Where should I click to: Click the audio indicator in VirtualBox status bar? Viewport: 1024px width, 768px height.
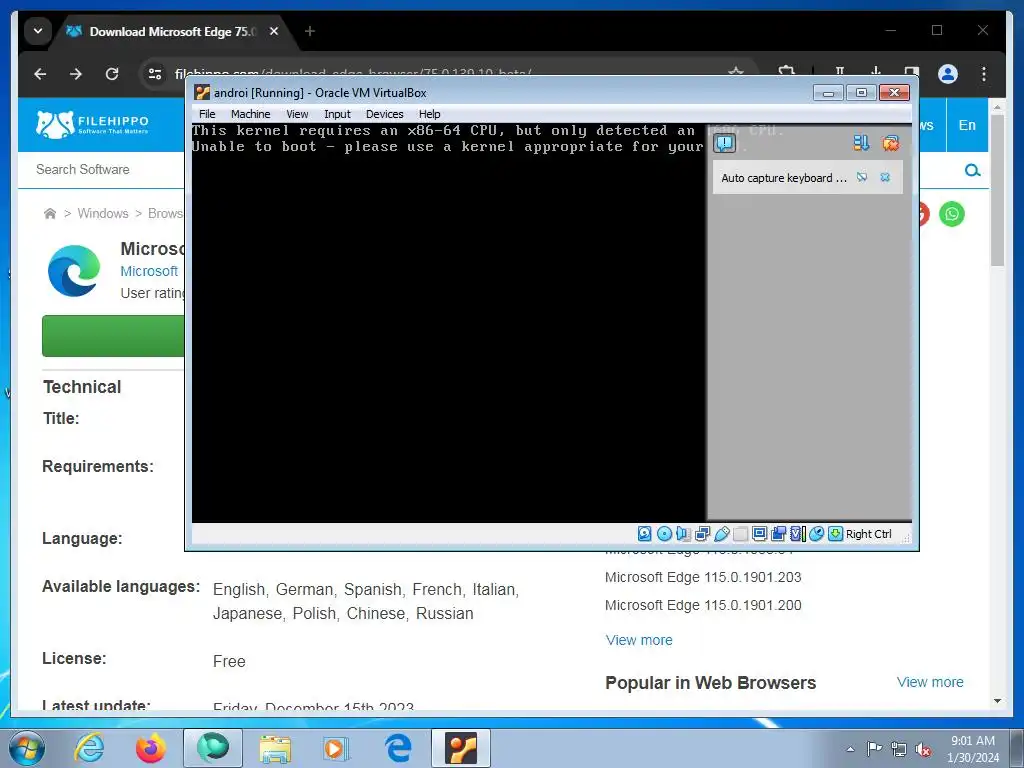click(683, 534)
